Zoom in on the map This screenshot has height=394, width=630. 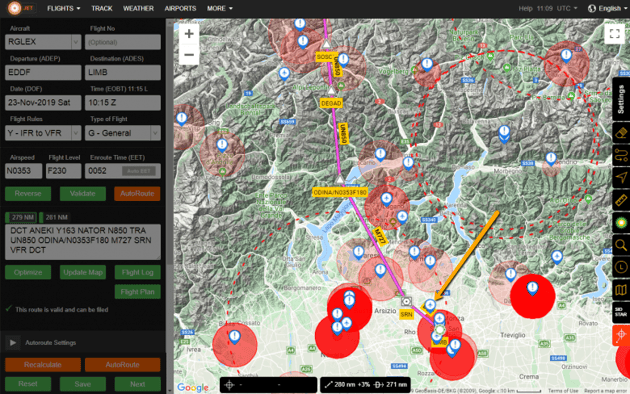(x=189, y=34)
